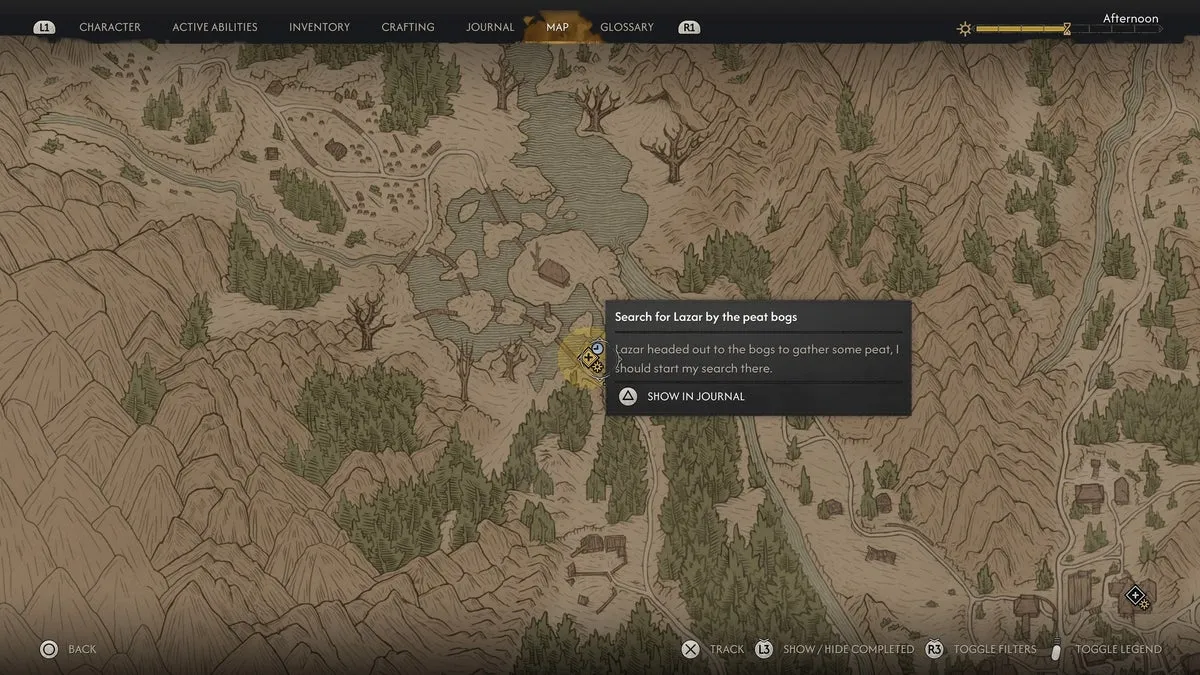The image size is (1200, 675).
Task: Click the sun time-of-day icon
Action: (x=964, y=30)
